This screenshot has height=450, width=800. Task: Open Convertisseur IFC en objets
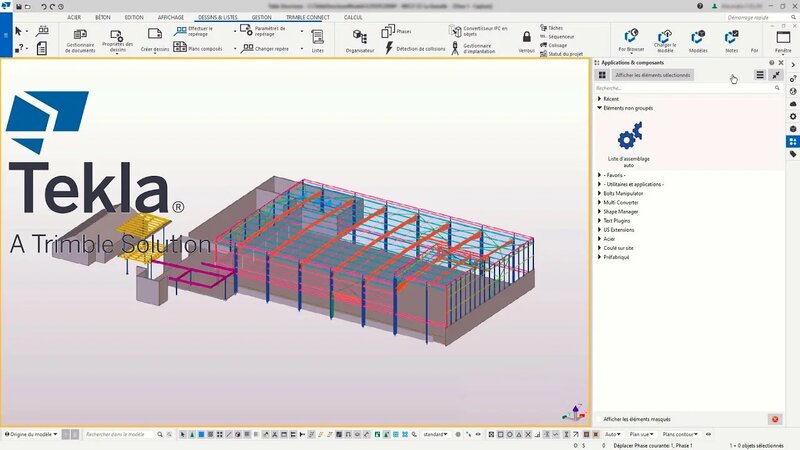478,31
